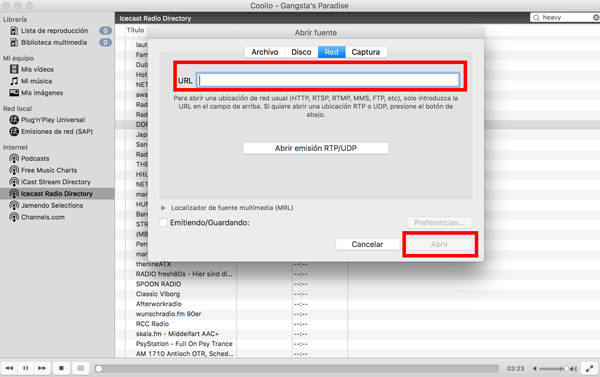This screenshot has width=600, height=377.
Task: Click the search field containing heavy
Action: (x=566, y=18)
